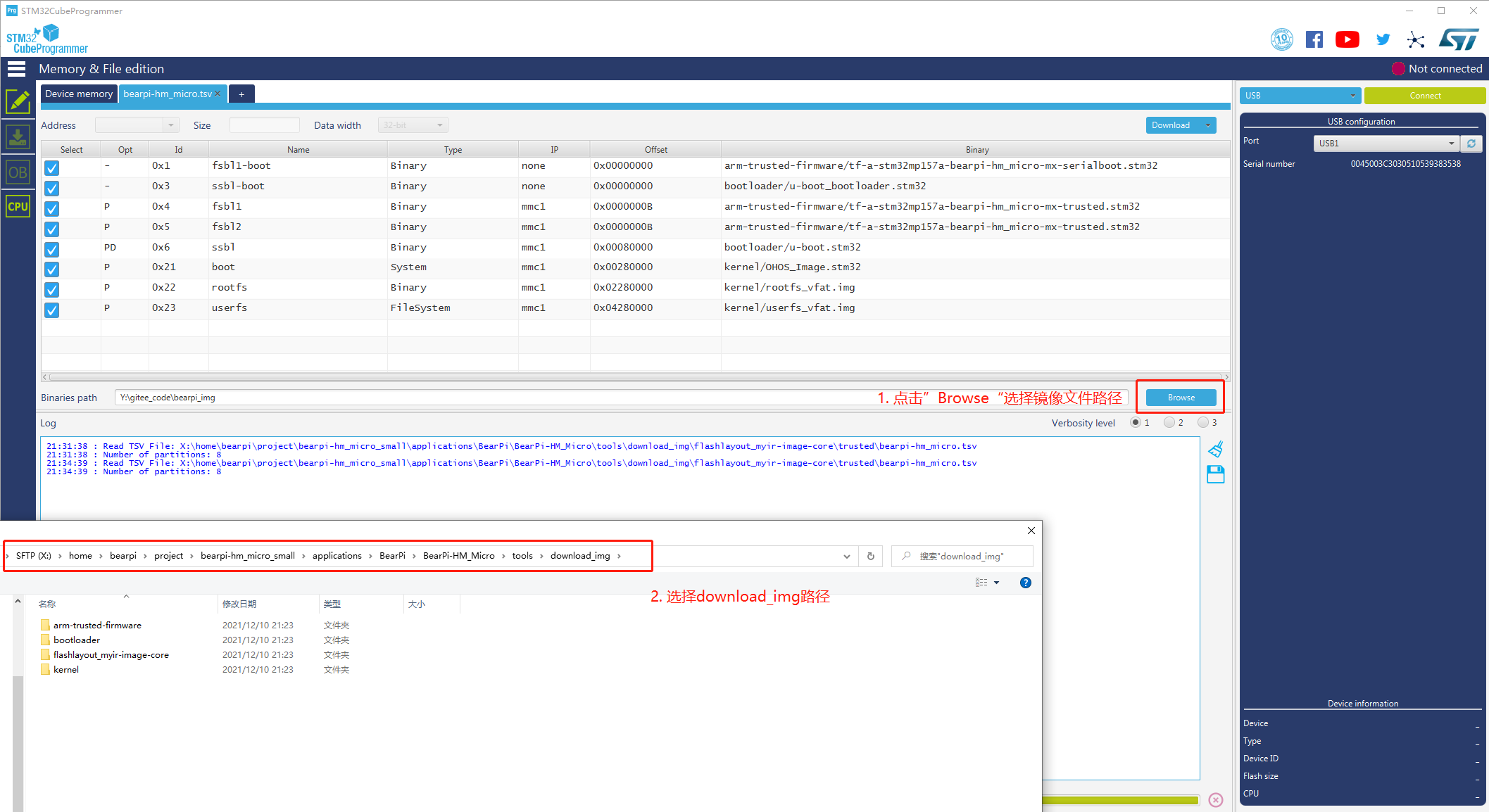The image size is (1489, 812).
Task: Open the USB connection type dropdown
Action: [x=1300, y=96]
